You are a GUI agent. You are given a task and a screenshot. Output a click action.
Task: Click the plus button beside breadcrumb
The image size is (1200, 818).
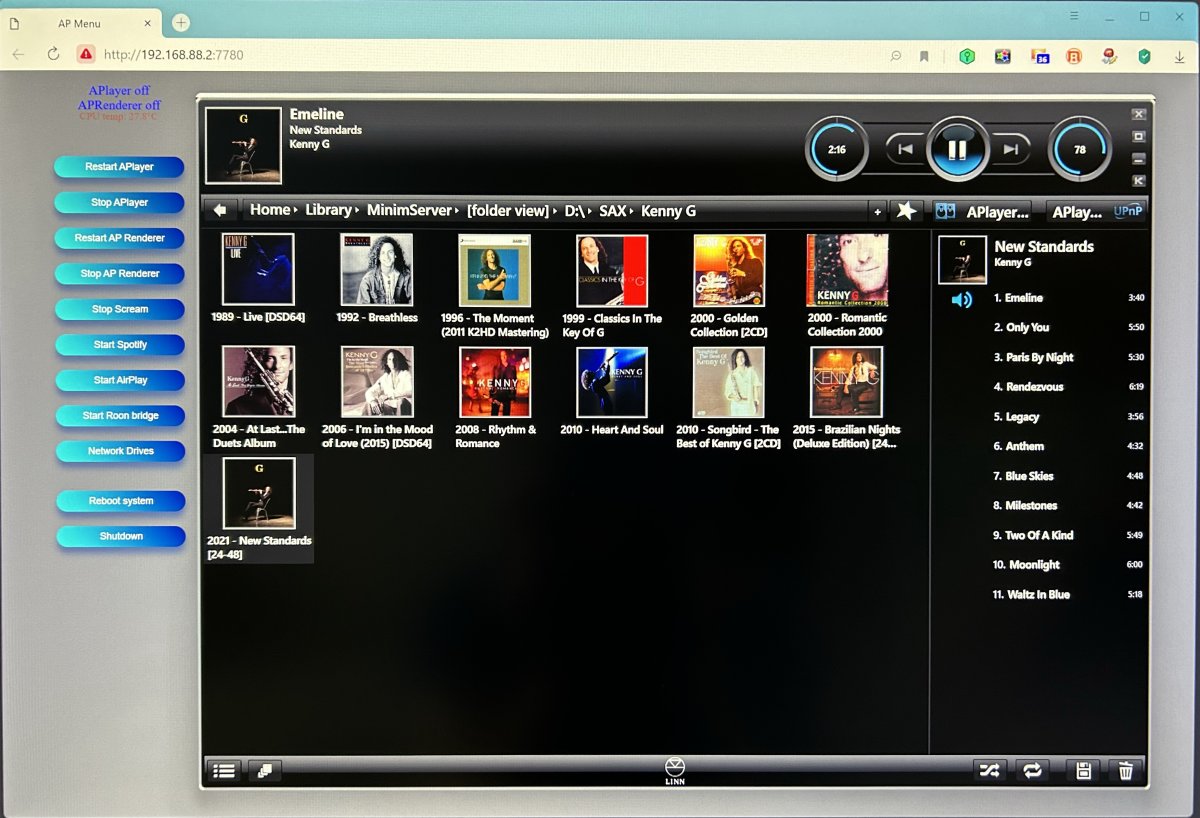[877, 211]
